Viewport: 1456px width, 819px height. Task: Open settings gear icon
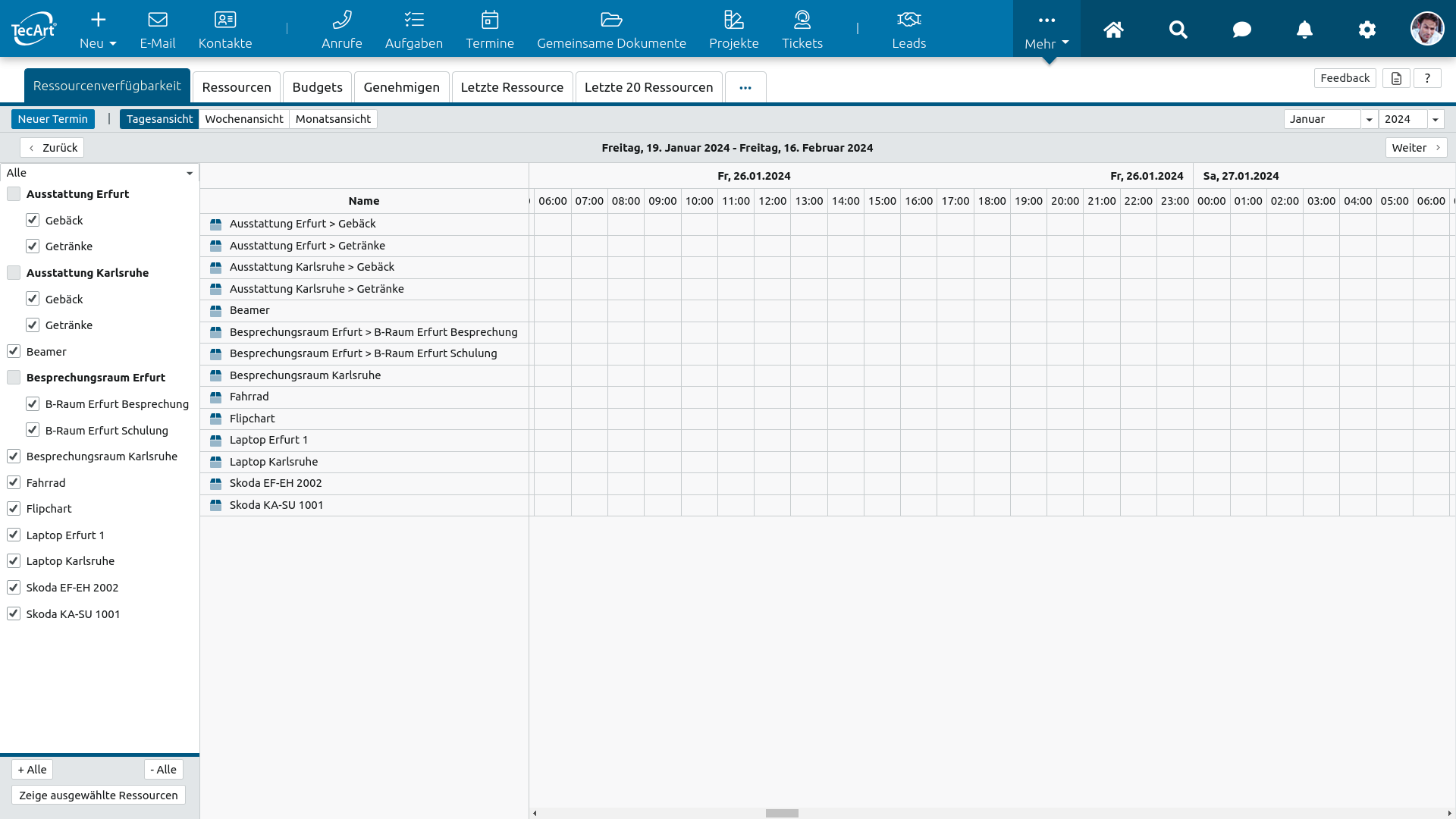(1367, 30)
